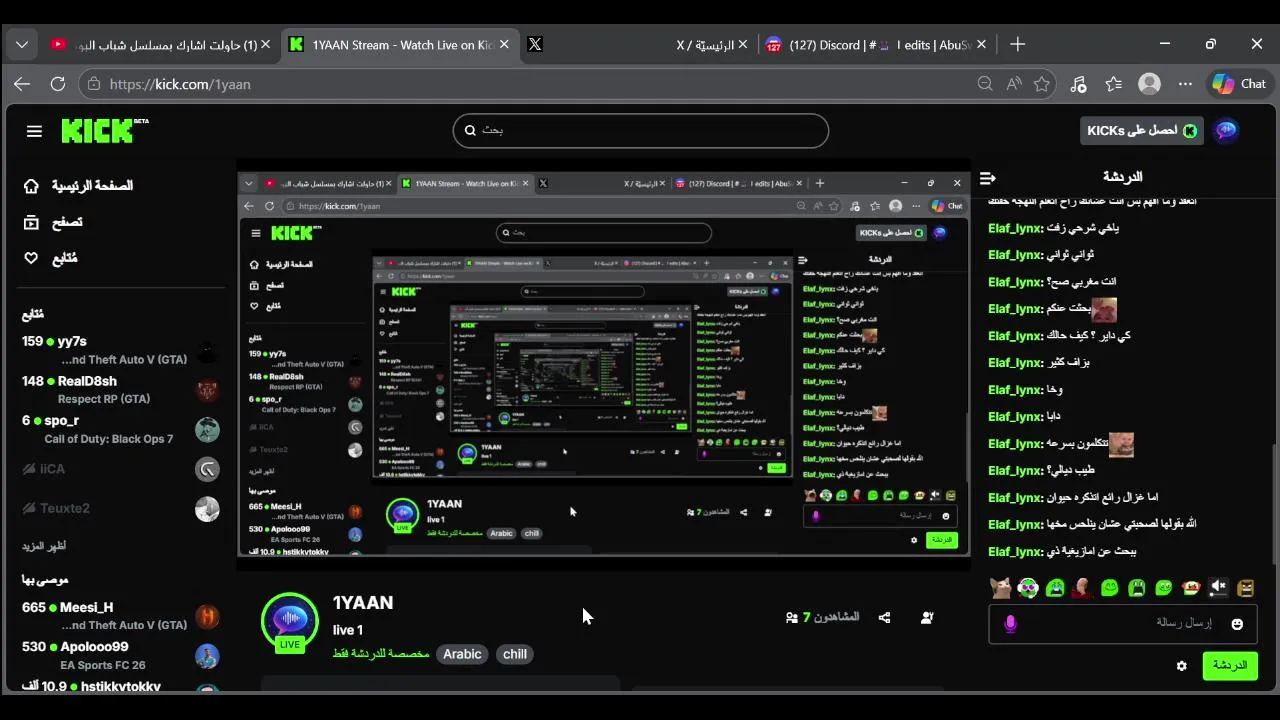This screenshot has height=720, width=1280.
Task: Click the read aloud icon
Action: click(x=1014, y=84)
